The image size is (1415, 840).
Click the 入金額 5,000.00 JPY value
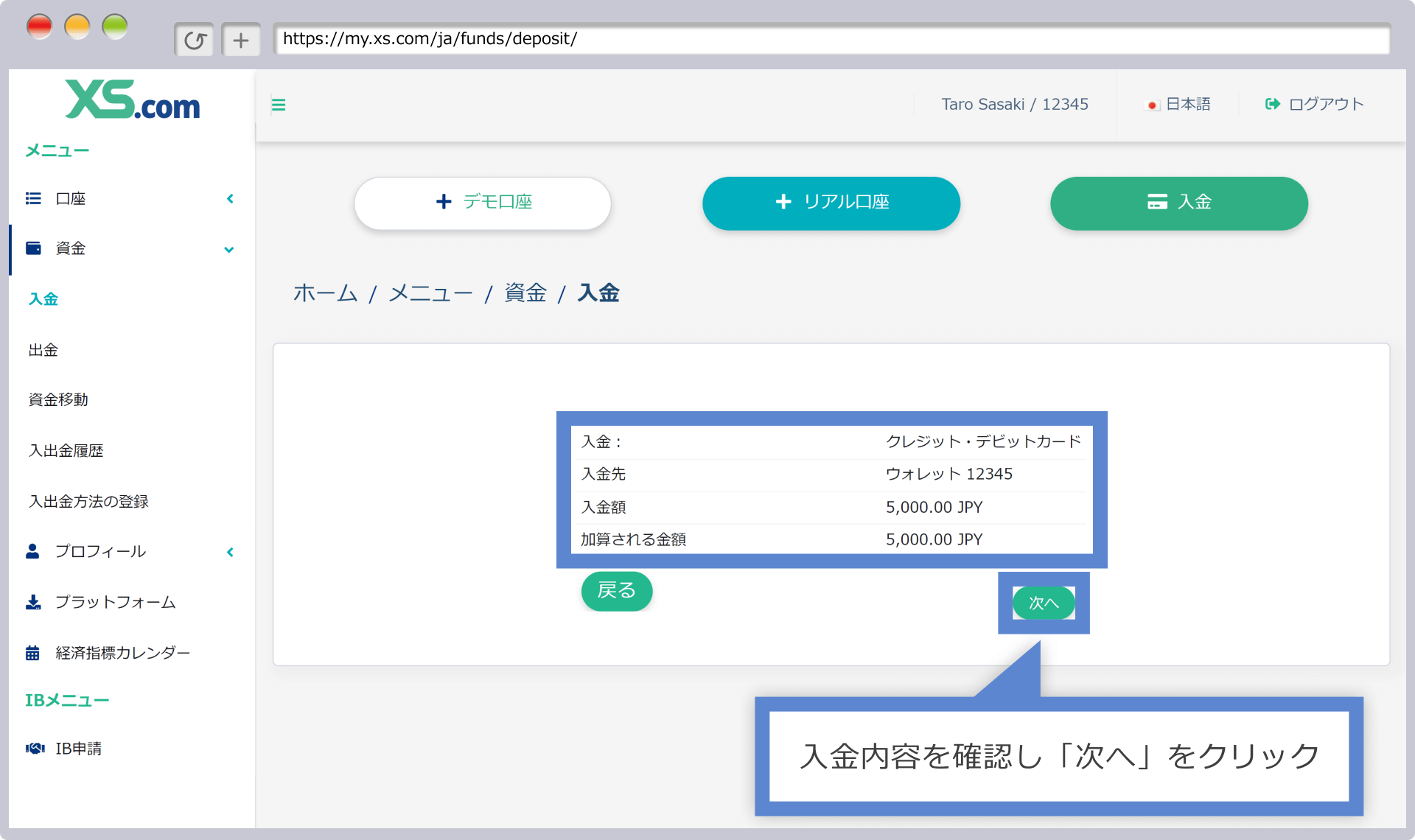(x=934, y=507)
